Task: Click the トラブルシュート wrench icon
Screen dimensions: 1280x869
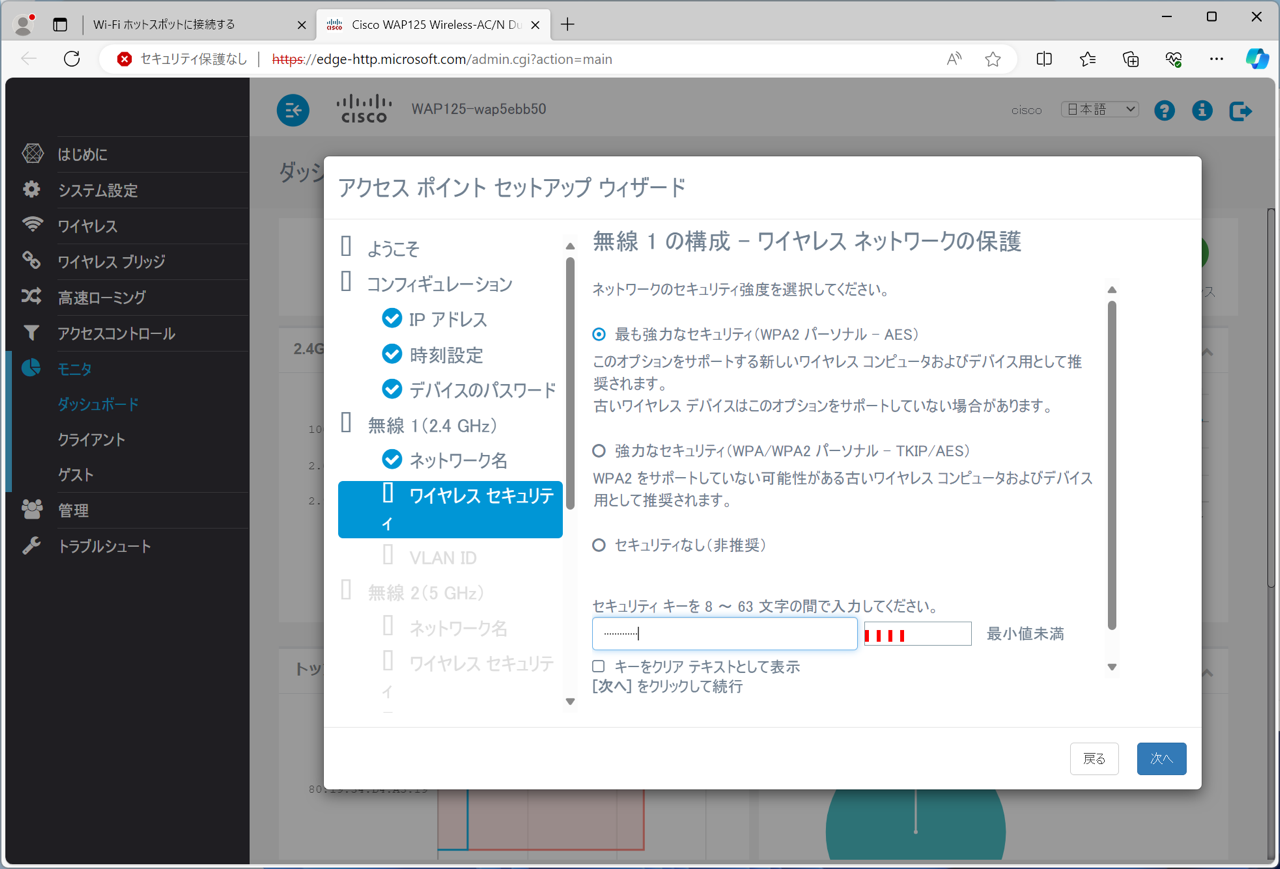Action: pos(32,546)
